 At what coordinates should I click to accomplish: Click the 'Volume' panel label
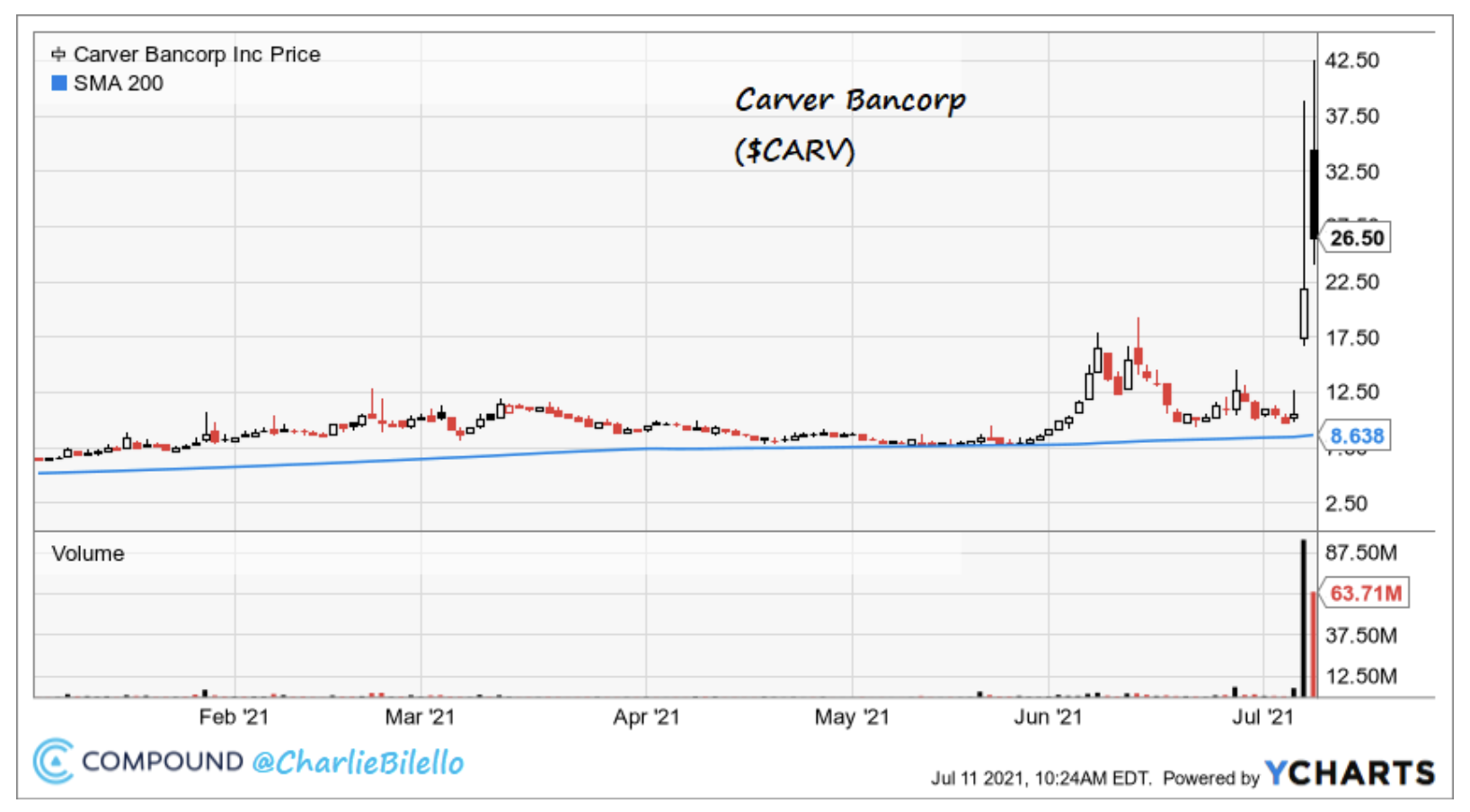click(x=88, y=553)
